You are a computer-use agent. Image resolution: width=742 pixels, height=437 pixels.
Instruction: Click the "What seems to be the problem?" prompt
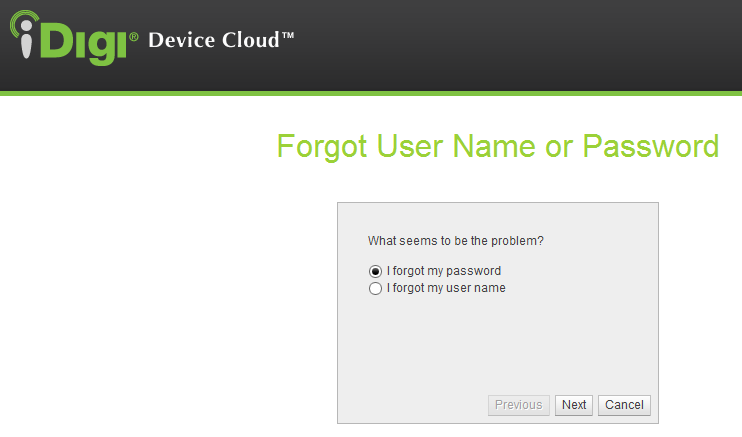pos(462,241)
